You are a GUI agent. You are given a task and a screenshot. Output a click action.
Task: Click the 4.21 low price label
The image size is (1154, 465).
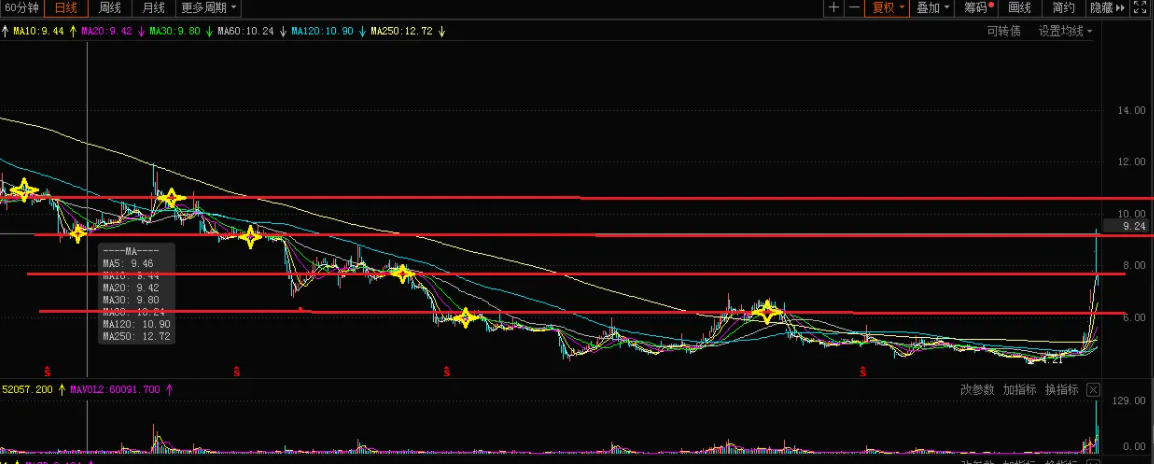[1053, 360]
